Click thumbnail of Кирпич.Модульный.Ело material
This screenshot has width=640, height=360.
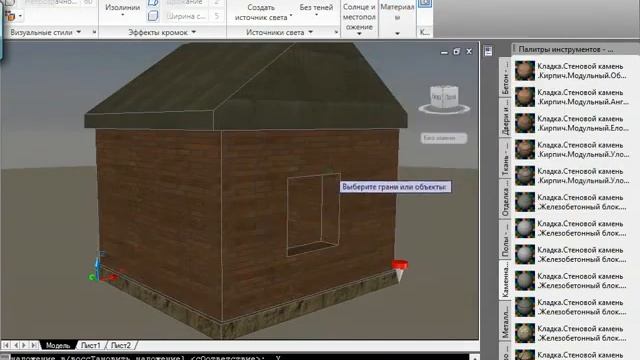[524, 123]
